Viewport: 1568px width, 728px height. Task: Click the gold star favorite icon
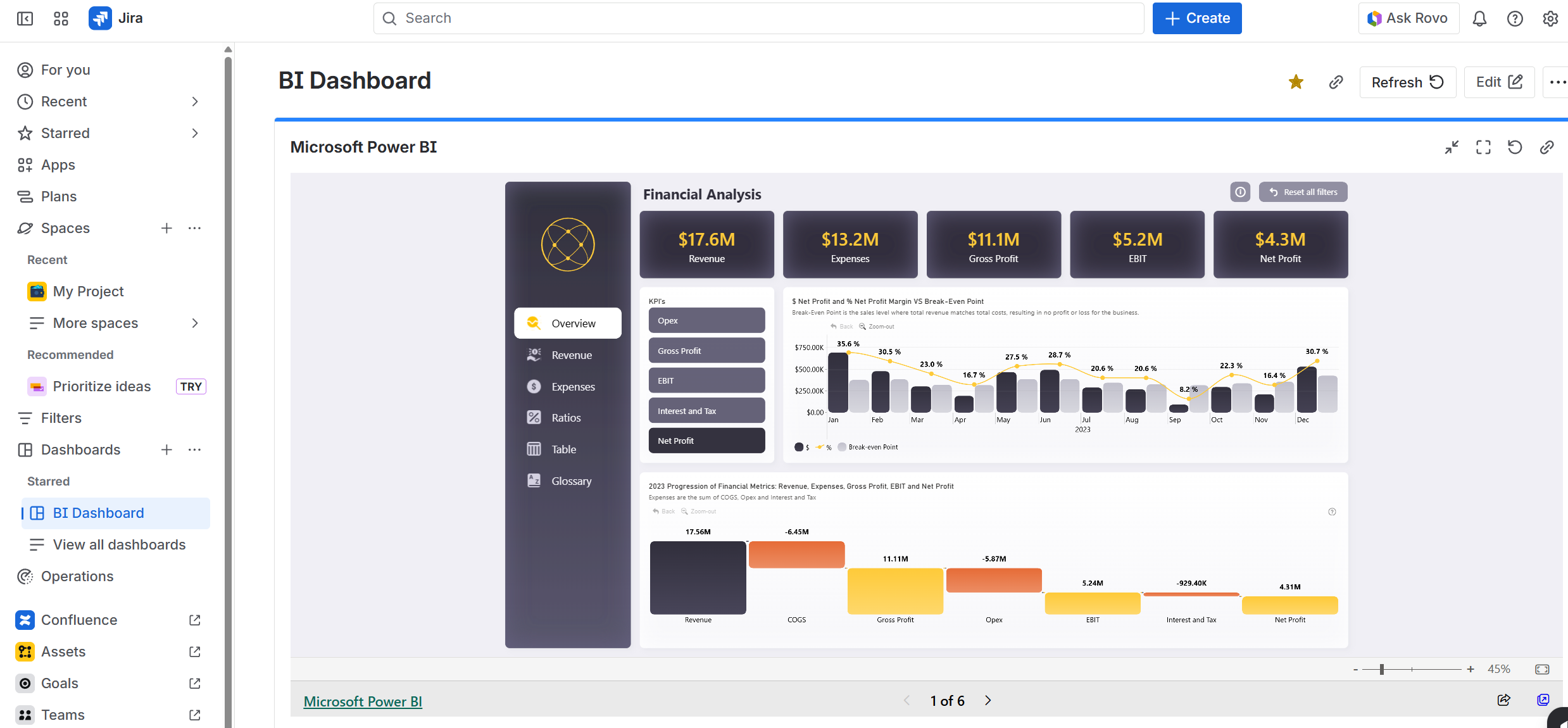coord(1296,82)
